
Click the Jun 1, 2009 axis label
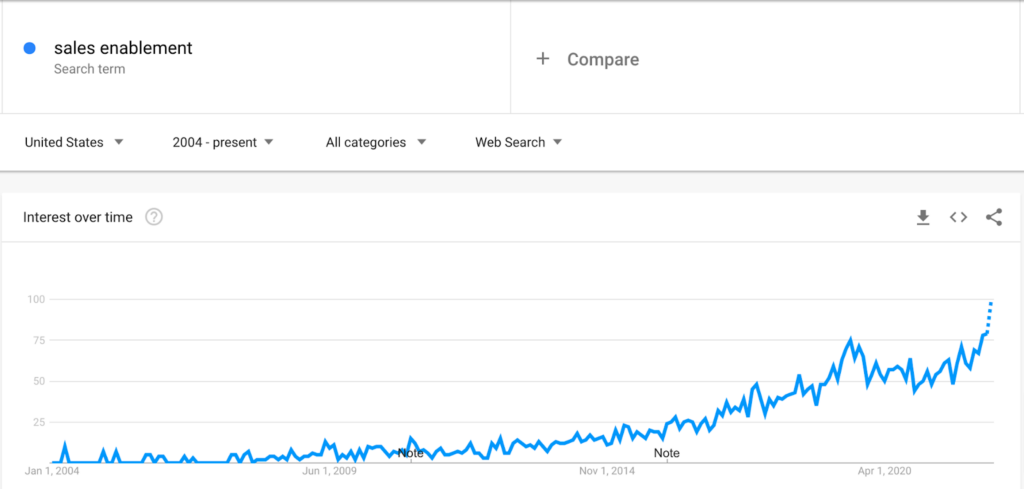(x=329, y=471)
